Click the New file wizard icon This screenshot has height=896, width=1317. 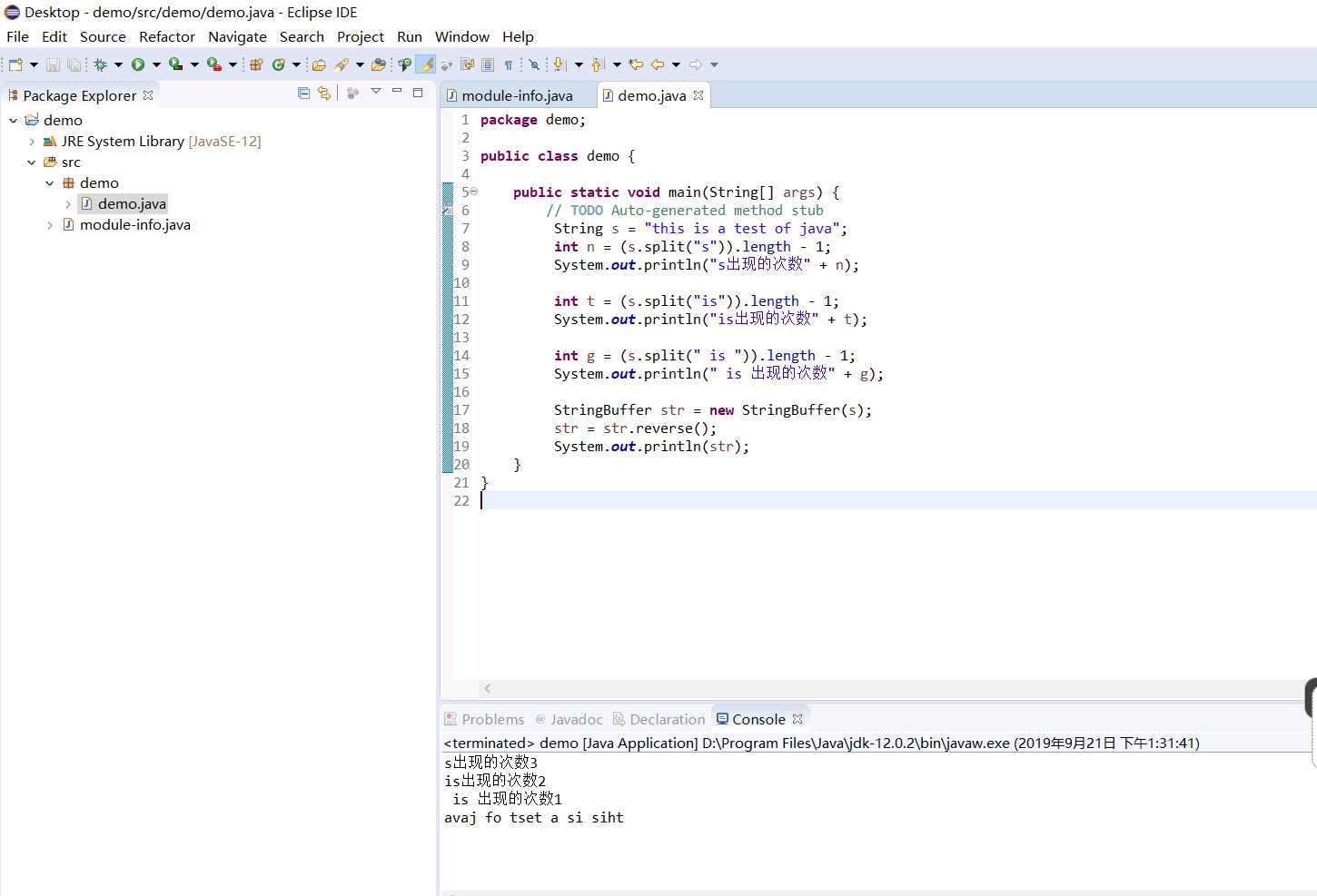(15, 64)
